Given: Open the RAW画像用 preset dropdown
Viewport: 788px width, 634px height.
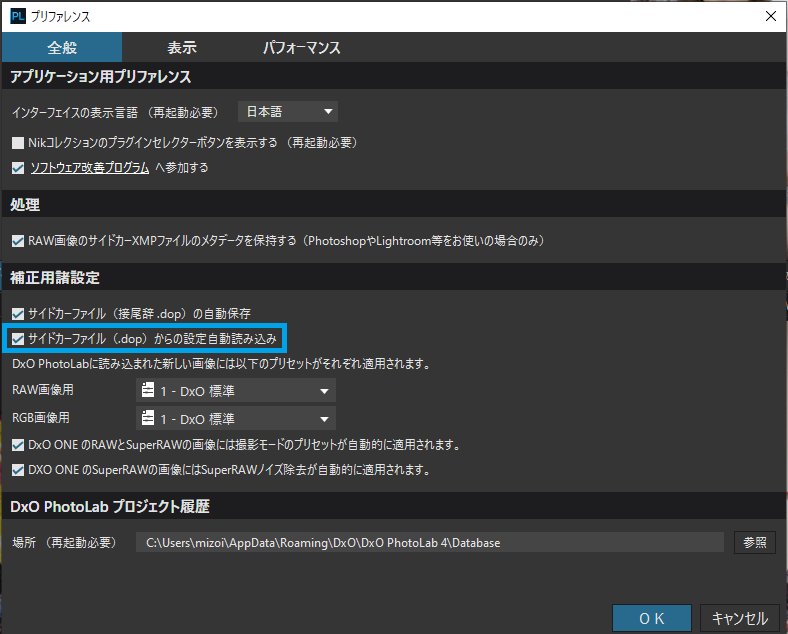Looking at the screenshot, I should [x=236, y=391].
